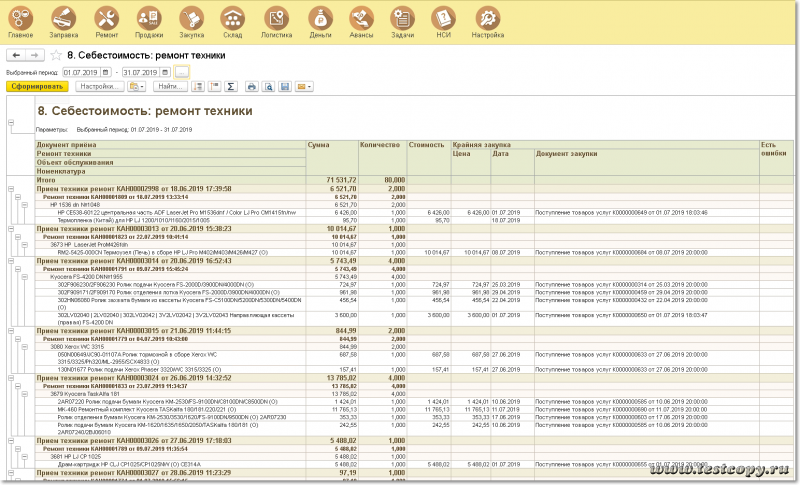Click the Найти... button
The width and height of the screenshot is (800, 485).
point(170,87)
